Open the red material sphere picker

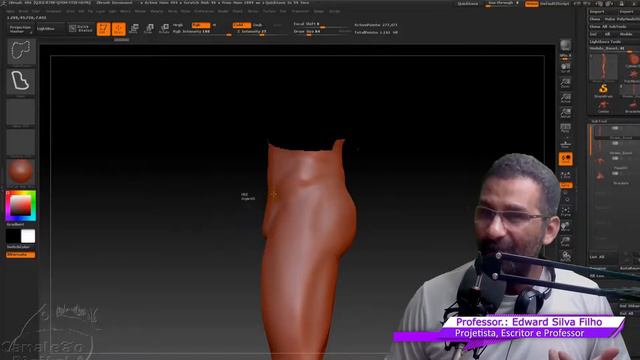tap(20, 171)
